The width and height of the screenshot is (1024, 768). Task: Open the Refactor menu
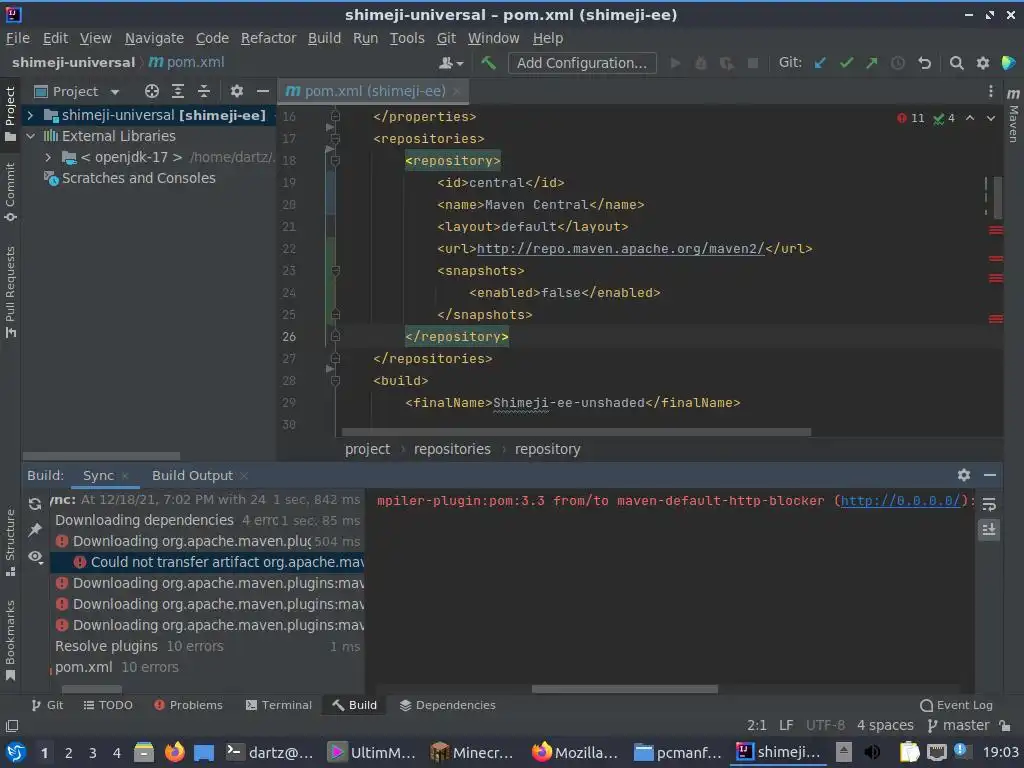(x=268, y=39)
